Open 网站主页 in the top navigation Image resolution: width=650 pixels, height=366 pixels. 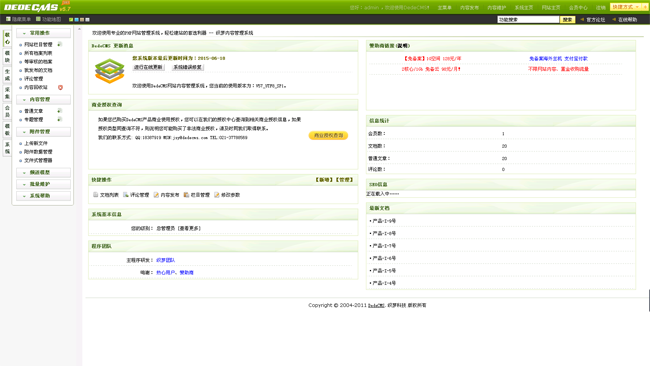coord(551,7)
